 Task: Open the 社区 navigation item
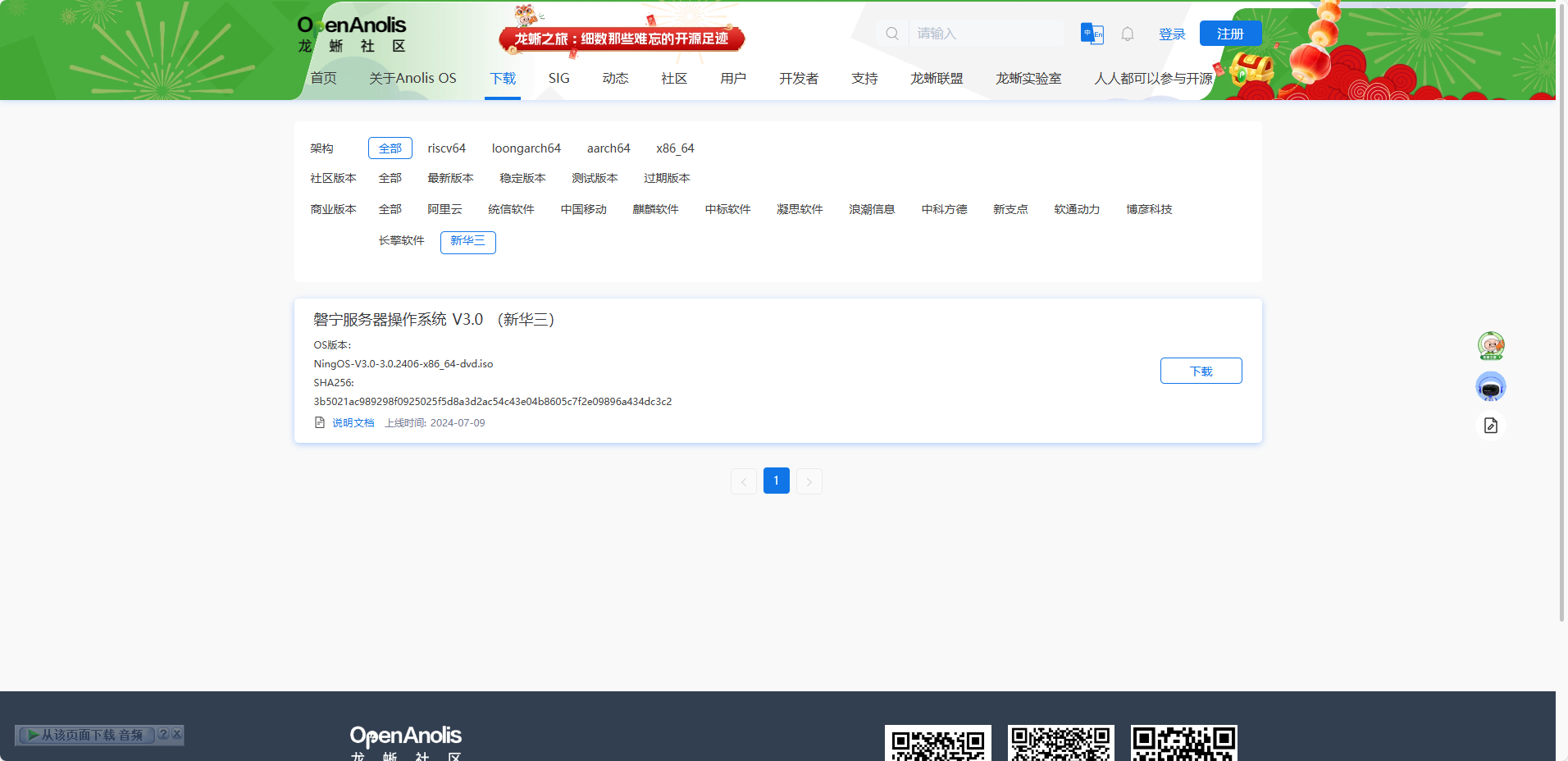point(674,78)
